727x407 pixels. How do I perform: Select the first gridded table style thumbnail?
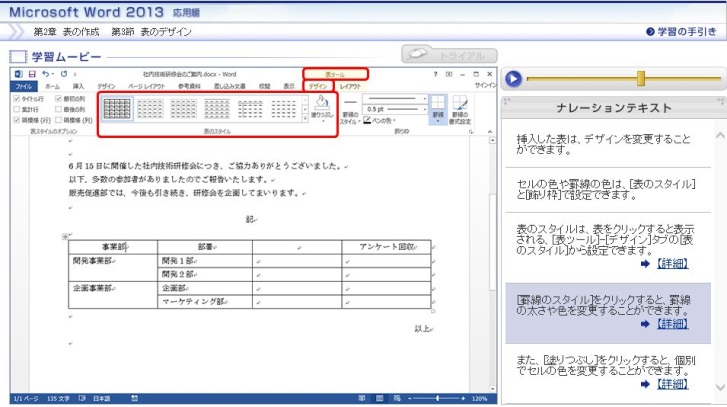pyautogui.click(x=117, y=109)
